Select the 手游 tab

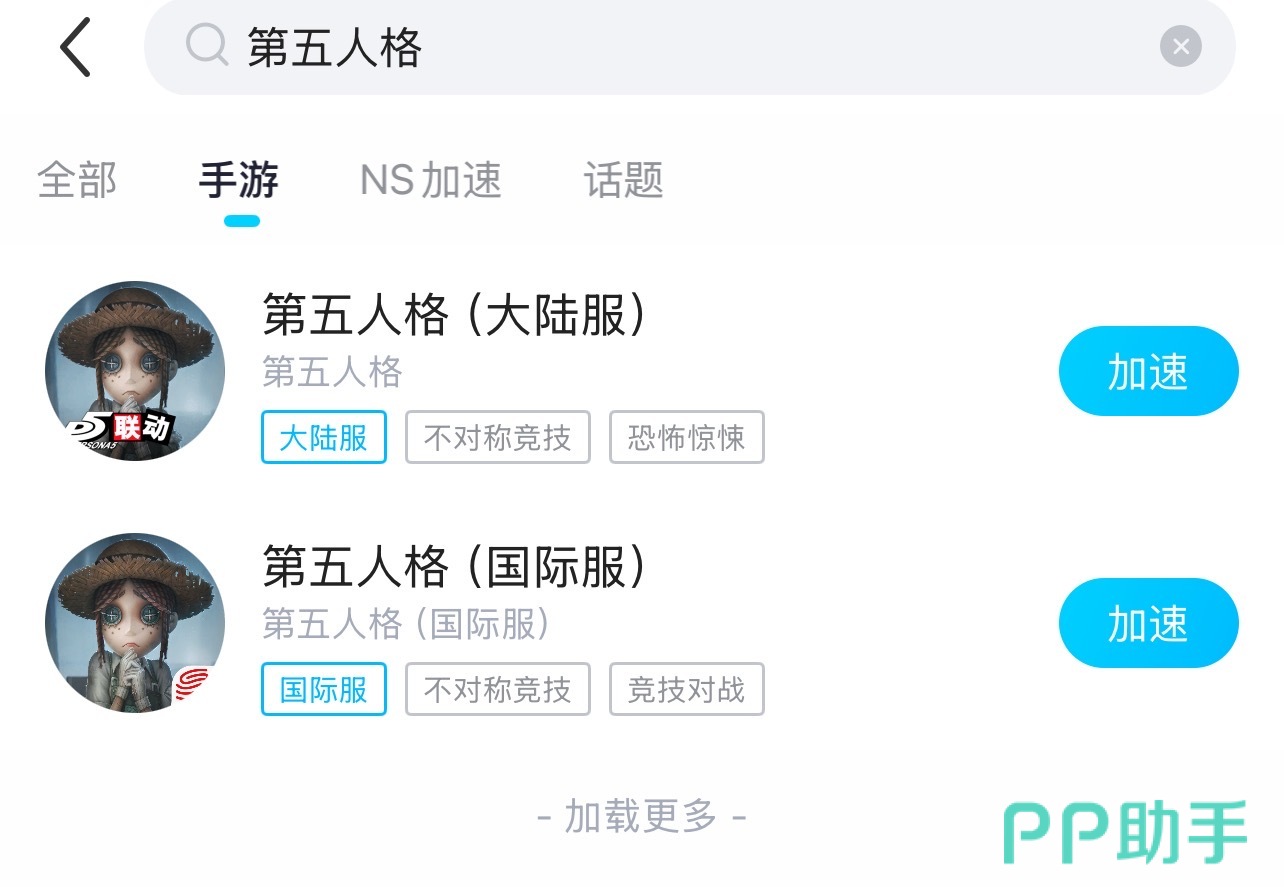coord(239,181)
